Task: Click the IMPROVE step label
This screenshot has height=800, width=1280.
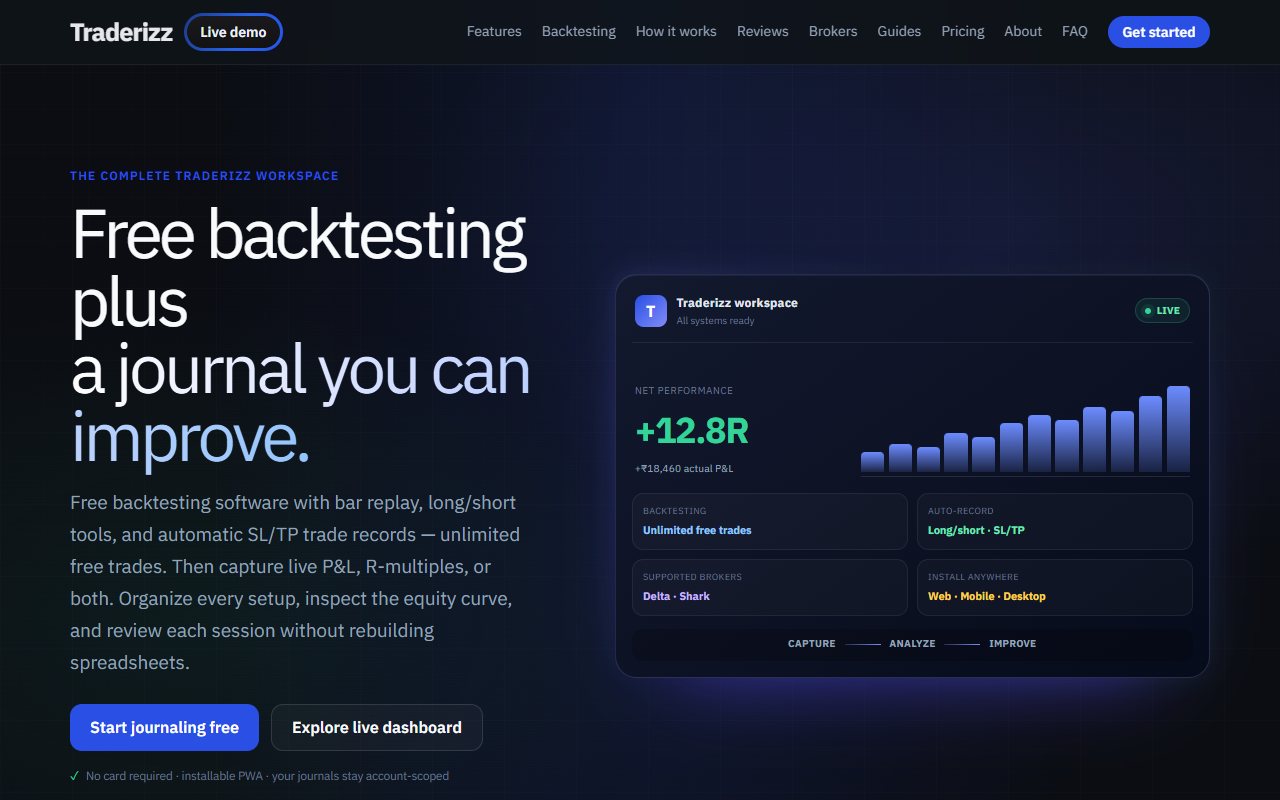Action: tap(1013, 644)
